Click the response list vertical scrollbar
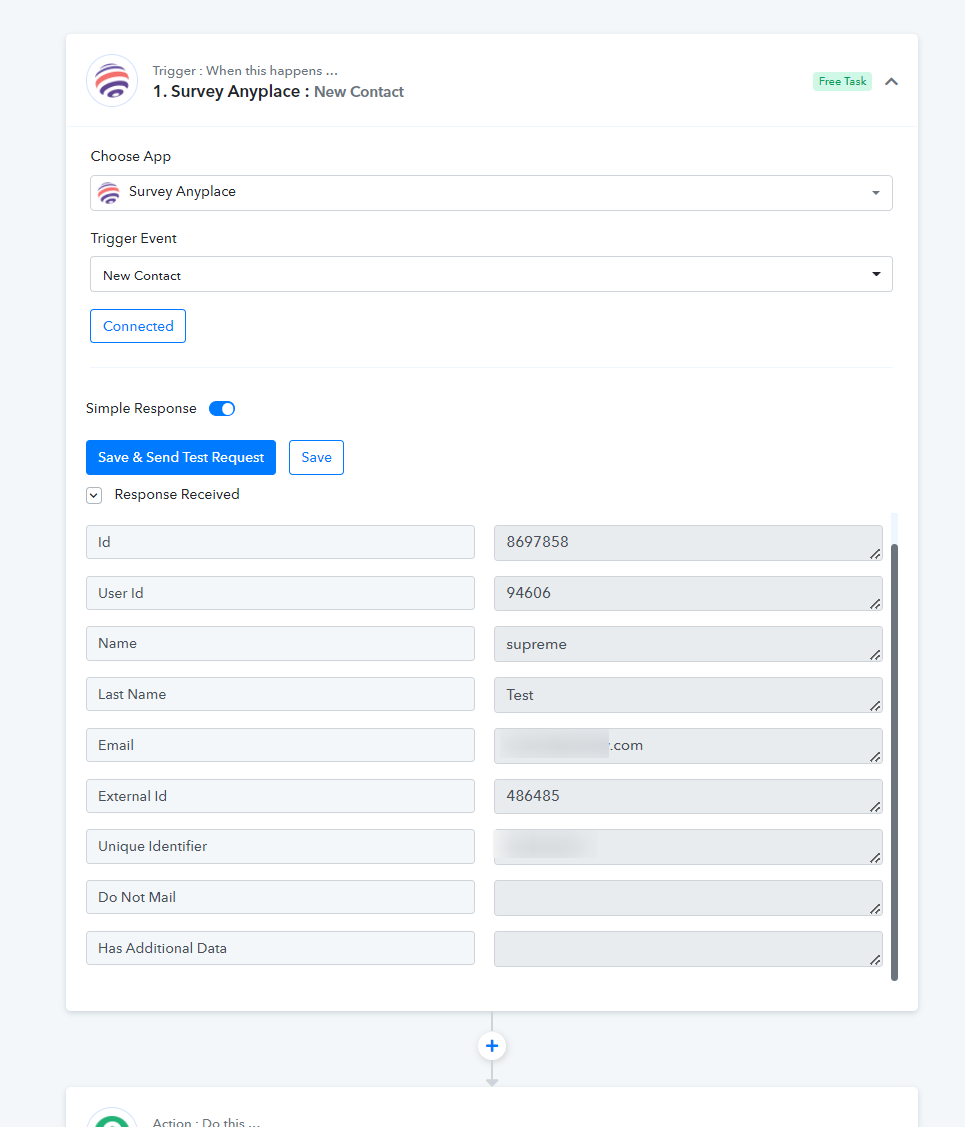This screenshot has height=1127, width=965. [x=895, y=762]
